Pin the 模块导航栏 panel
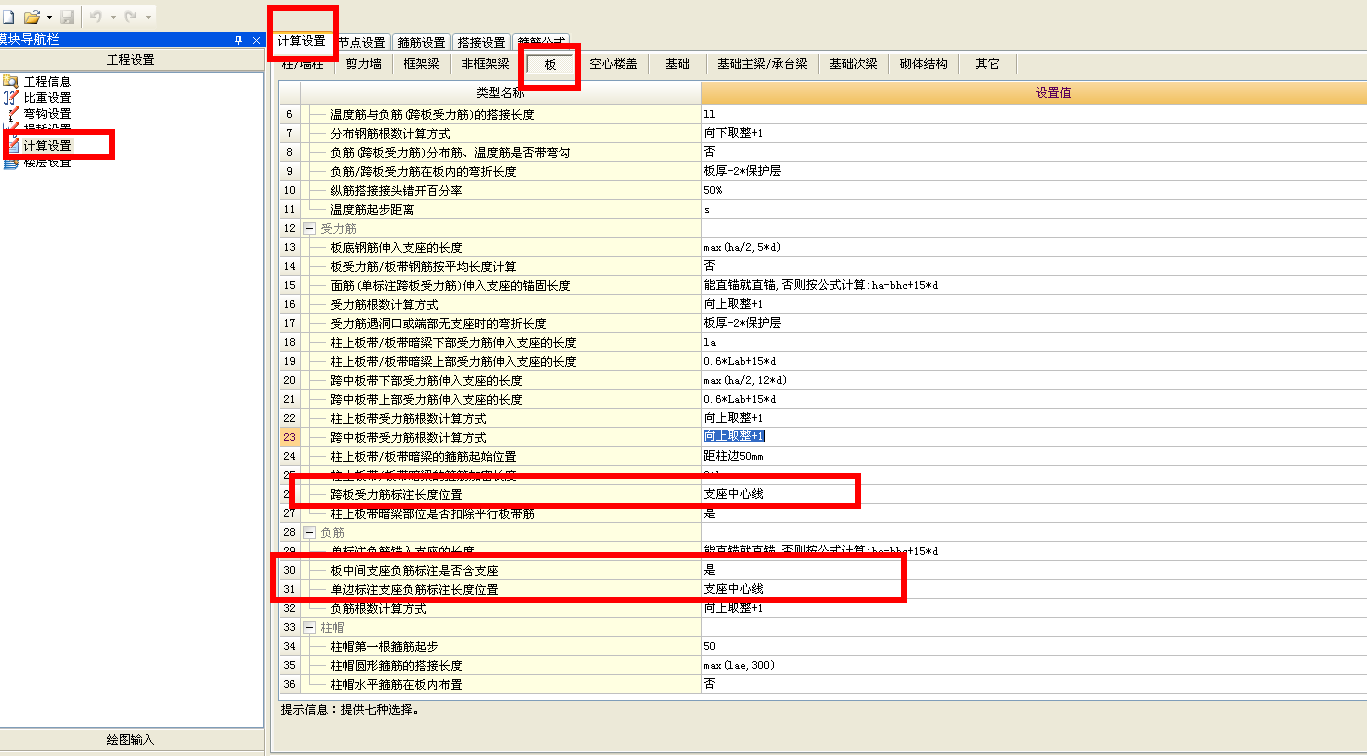This screenshot has height=756, width=1367. [x=238, y=40]
